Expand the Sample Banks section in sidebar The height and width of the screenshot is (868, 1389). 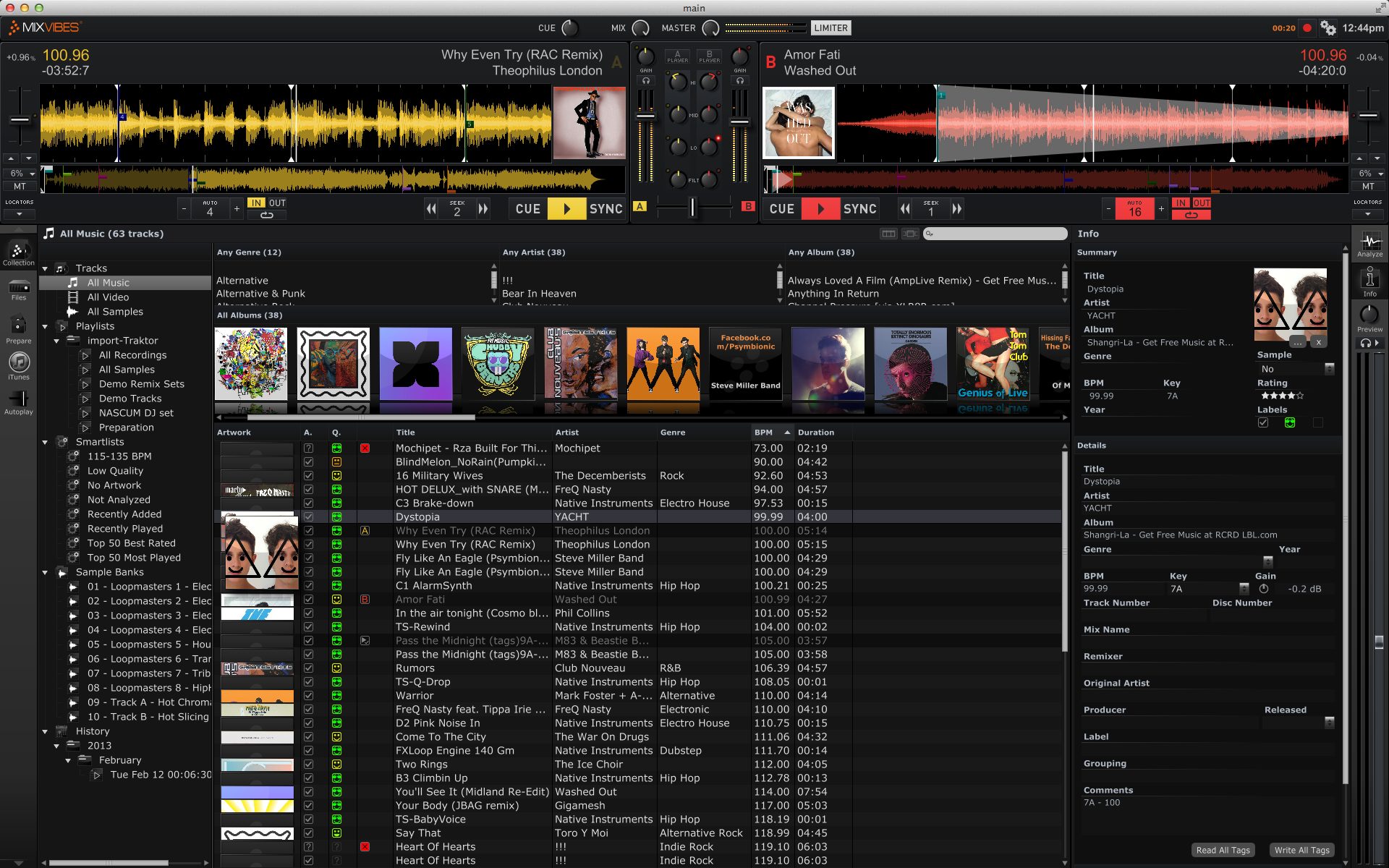click(46, 572)
